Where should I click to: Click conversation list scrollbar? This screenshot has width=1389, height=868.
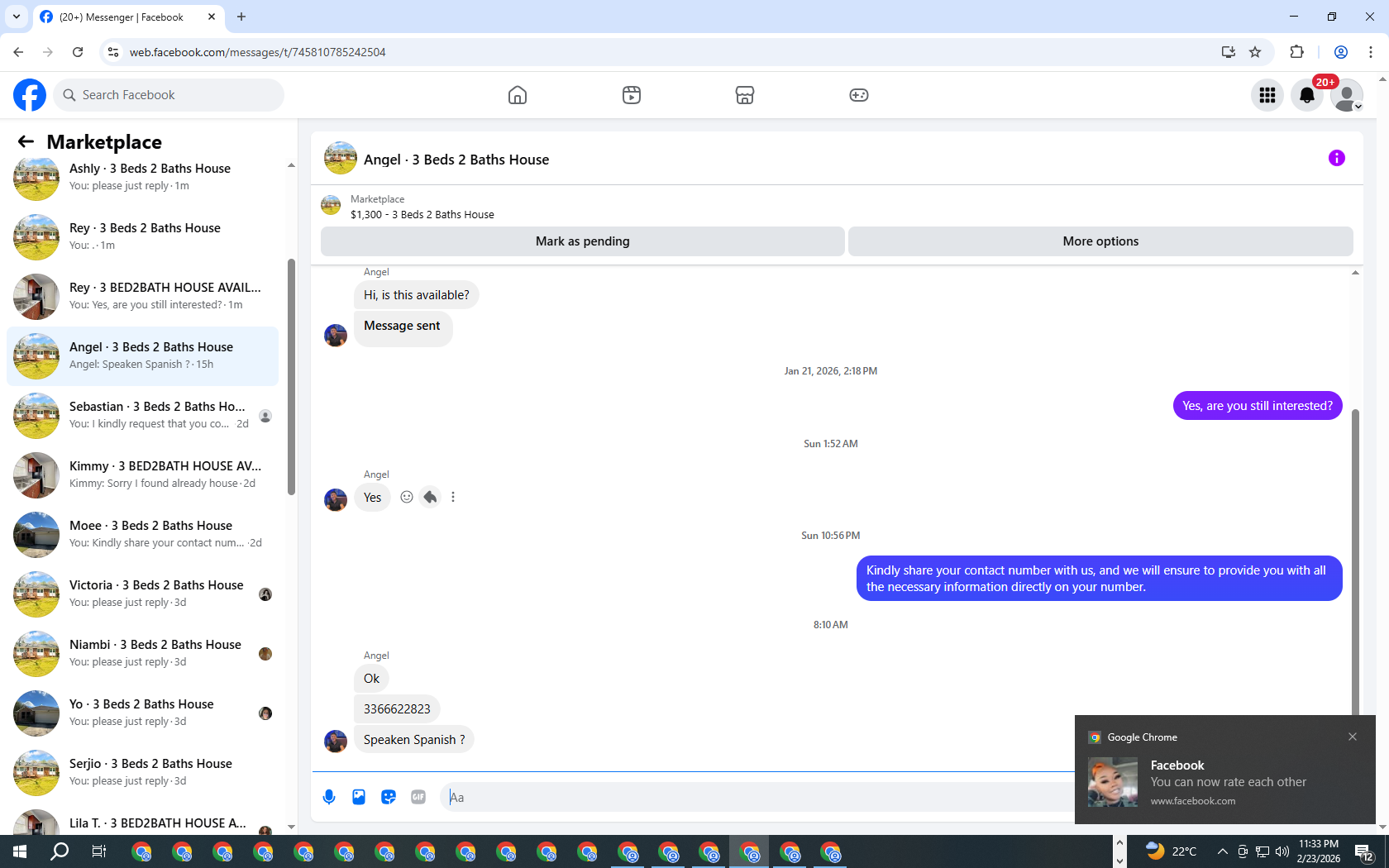click(x=291, y=377)
